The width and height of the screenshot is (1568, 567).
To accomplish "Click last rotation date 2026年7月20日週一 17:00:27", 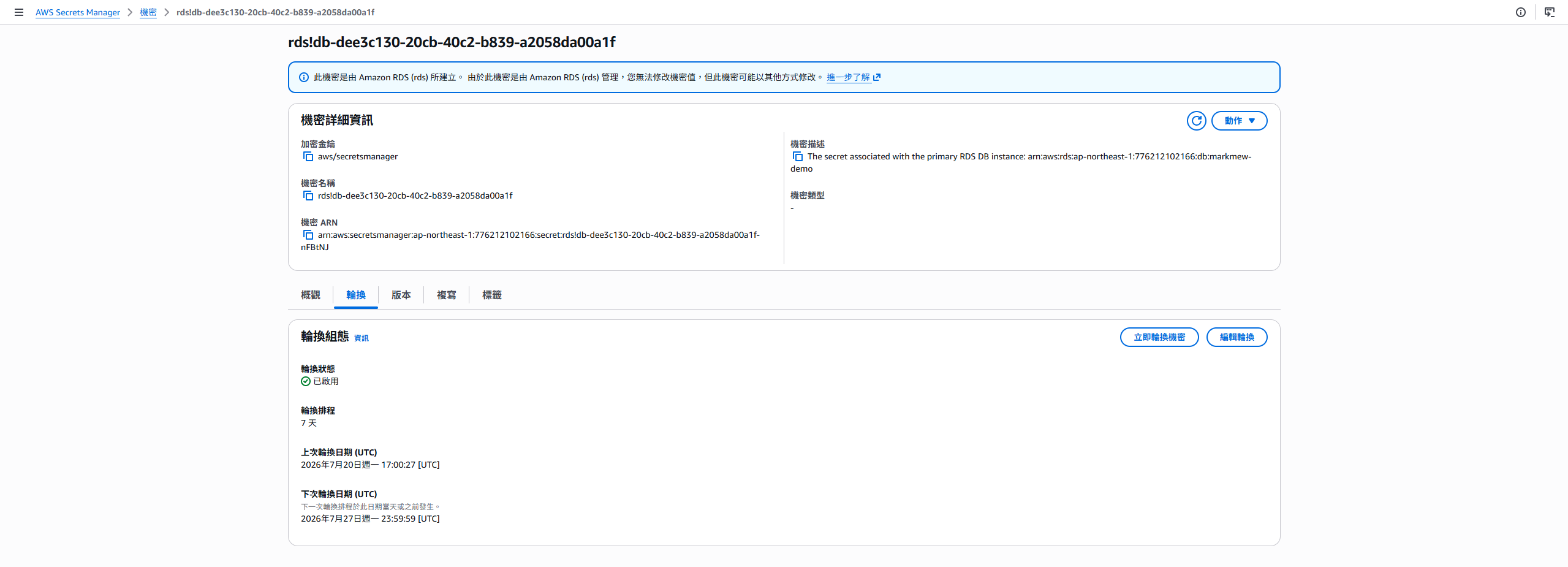I will [370, 465].
